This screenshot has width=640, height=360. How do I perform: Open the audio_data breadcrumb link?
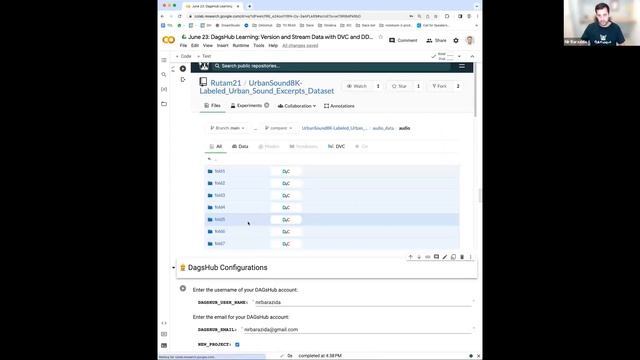[x=383, y=128]
